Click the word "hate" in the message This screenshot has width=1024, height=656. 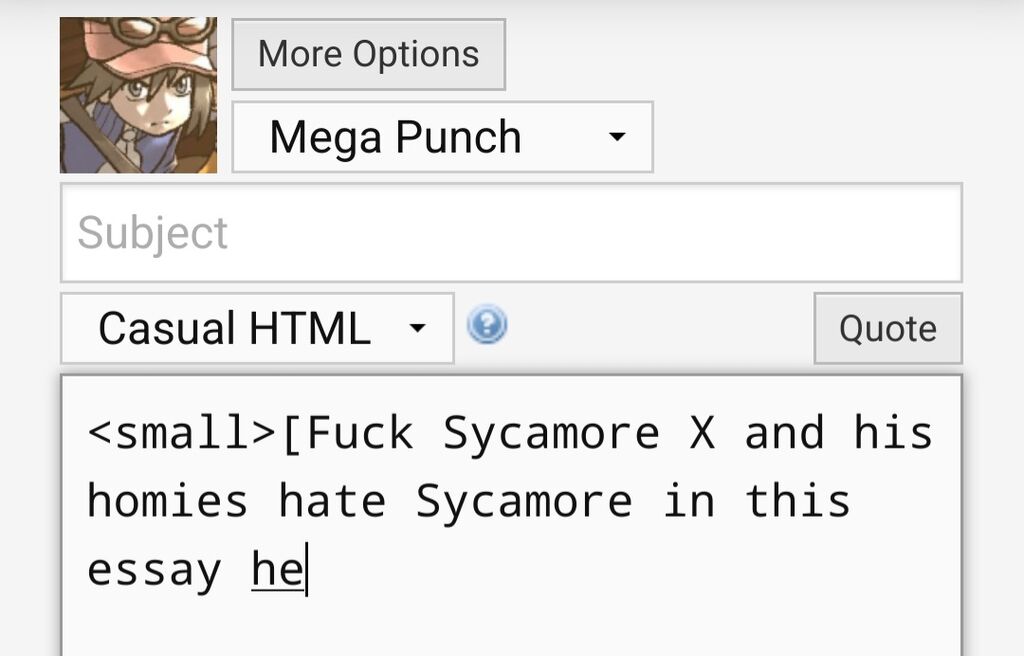point(332,501)
